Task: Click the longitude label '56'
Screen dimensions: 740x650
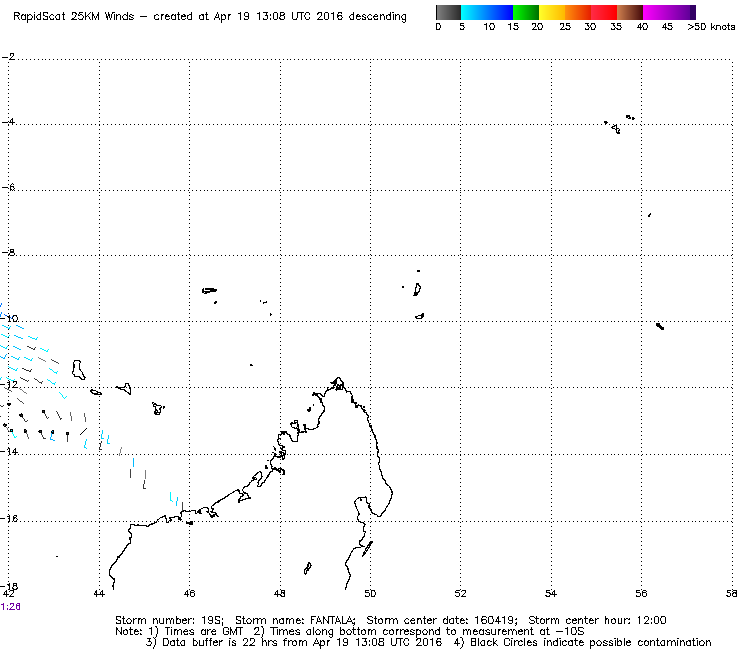Action: [x=641, y=593]
